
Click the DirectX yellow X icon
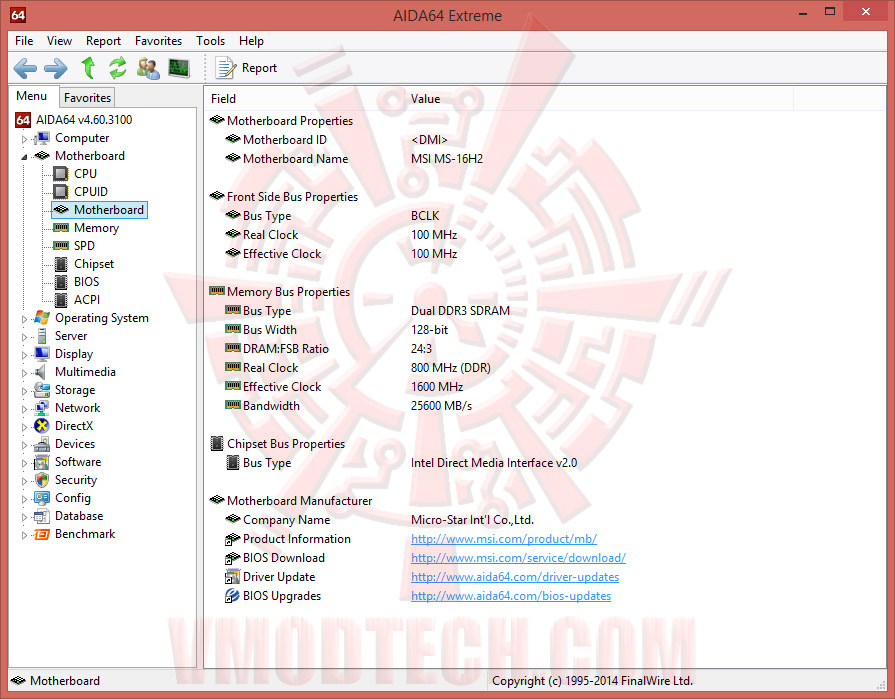(x=41, y=426)
